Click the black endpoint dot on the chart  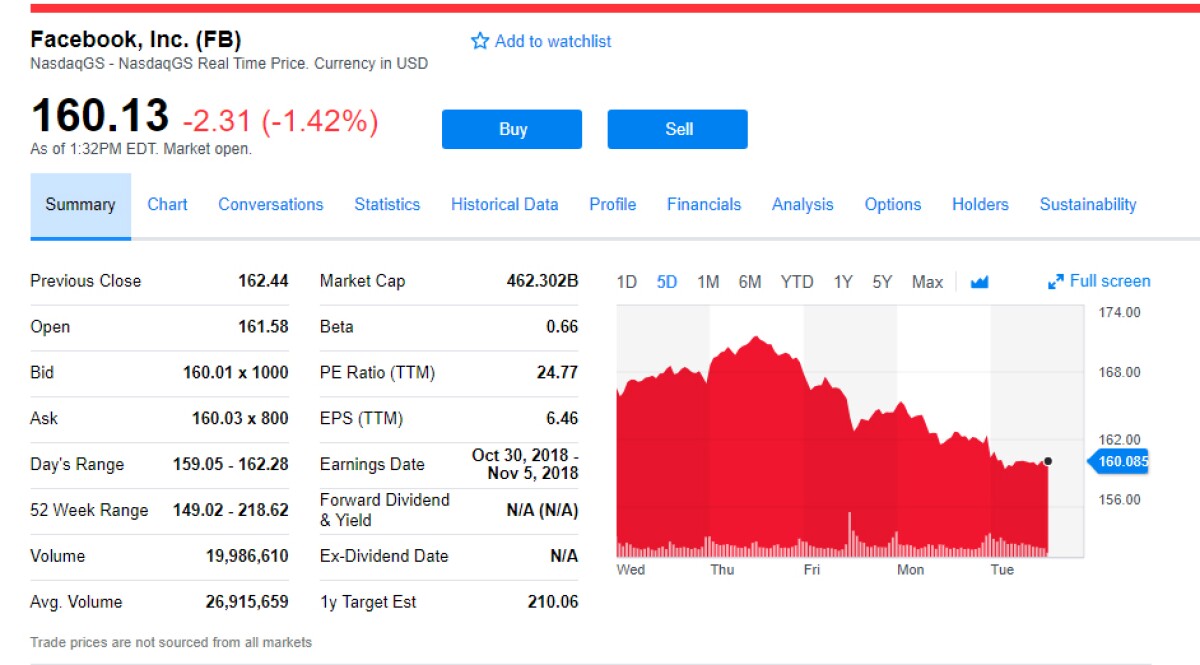click(x=1048, y=461)
